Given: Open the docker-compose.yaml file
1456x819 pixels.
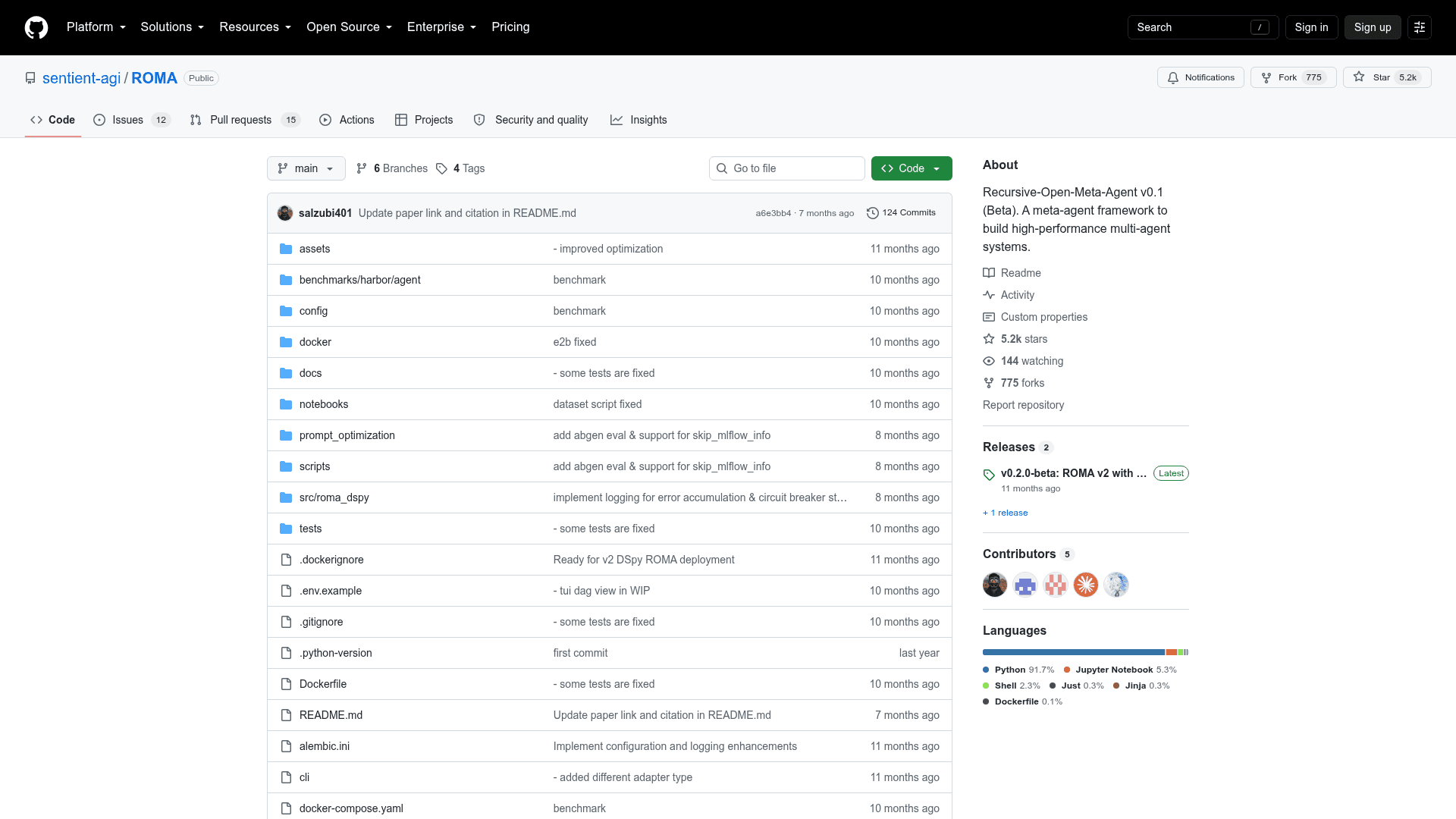Looking at the screenshot, I should pos(351,808).
